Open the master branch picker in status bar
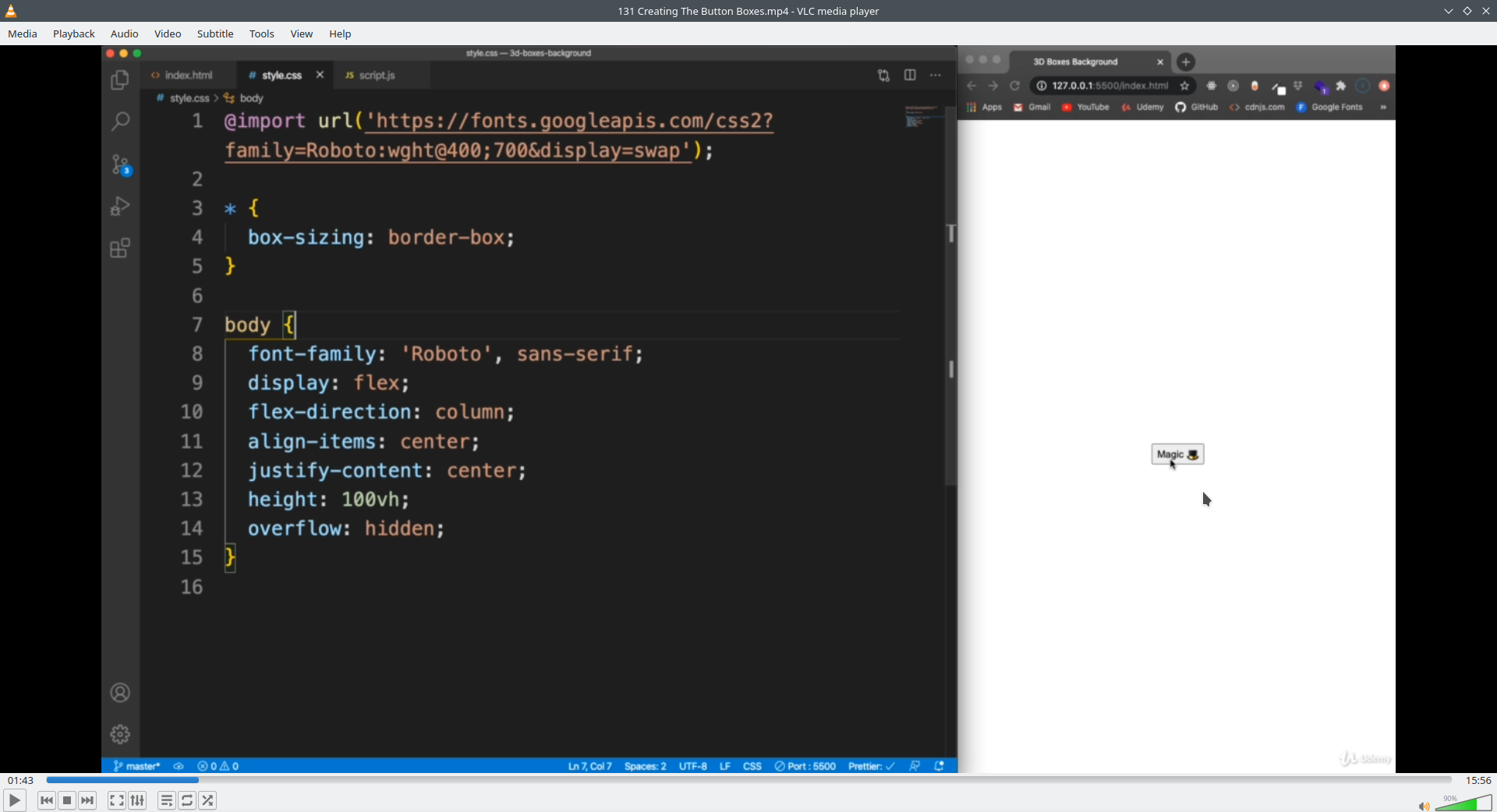Image resolution: width=1497 pixels, height=812 pixels. click(x=137, y=766)
